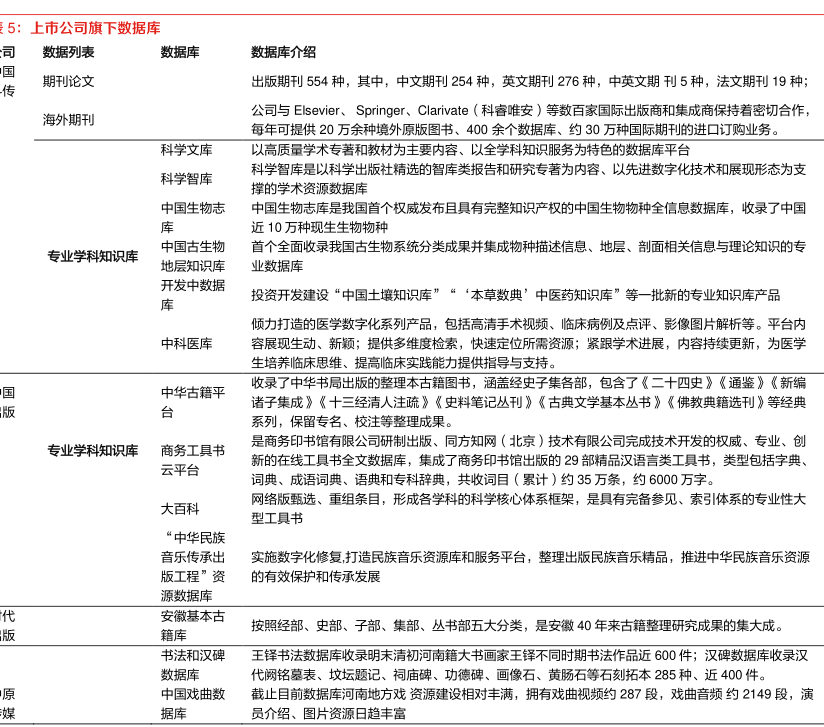Click the description starting "首个全面收录我国古生物"
Image resolution: width=824 pixels, height=727 pixels.
click(529, 256)
